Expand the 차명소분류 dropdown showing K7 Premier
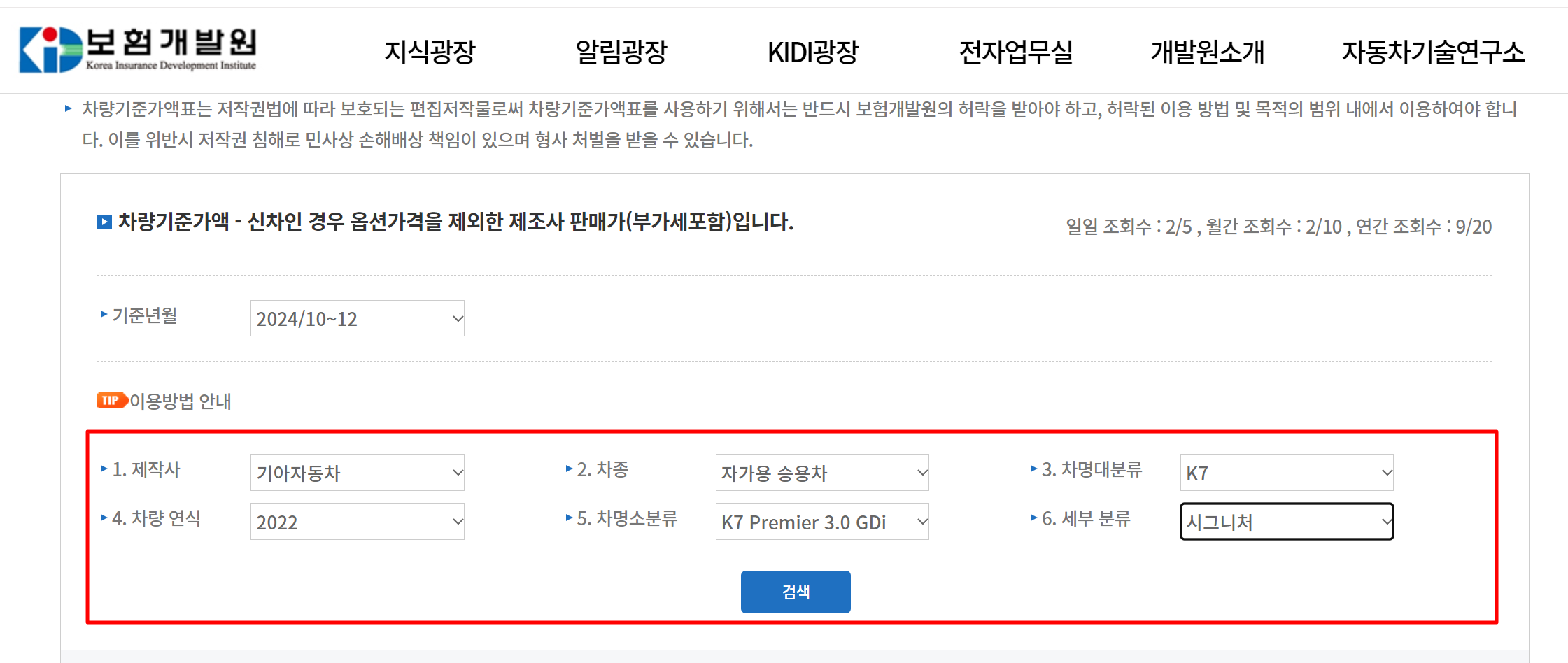Screen dimensions: 1568x663 (x=821, y=521)
